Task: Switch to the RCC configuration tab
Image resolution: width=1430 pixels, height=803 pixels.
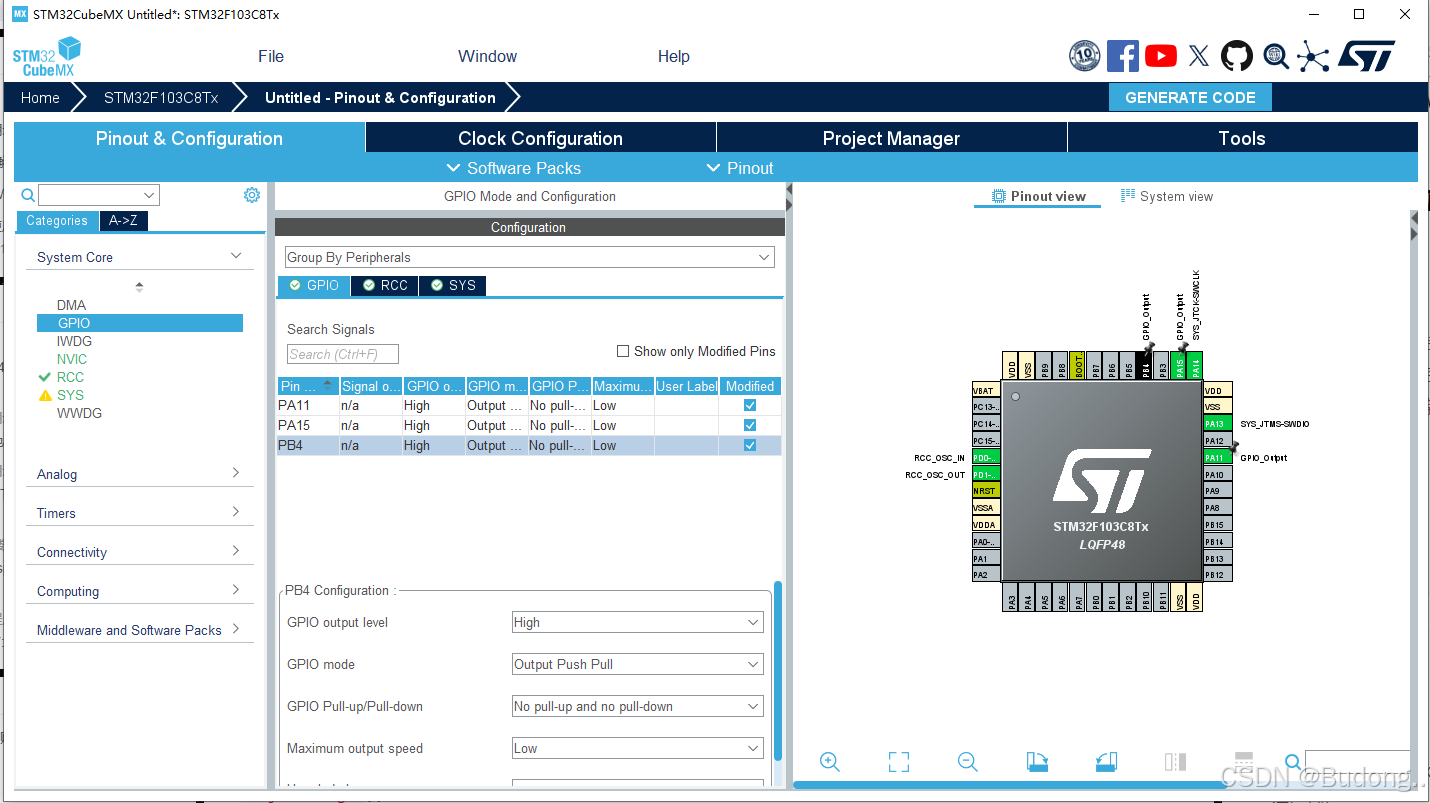Action: (x=386, y=285)
